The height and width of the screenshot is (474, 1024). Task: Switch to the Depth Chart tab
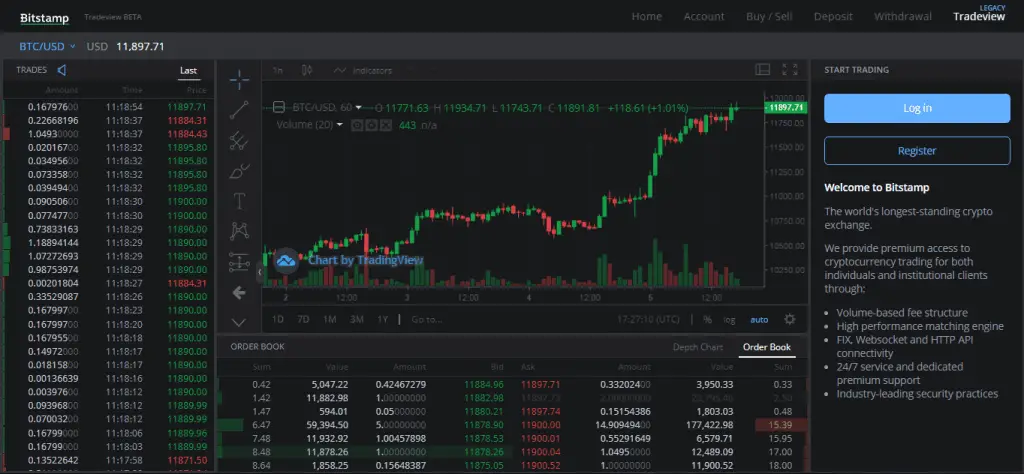(x=697, y=347)
